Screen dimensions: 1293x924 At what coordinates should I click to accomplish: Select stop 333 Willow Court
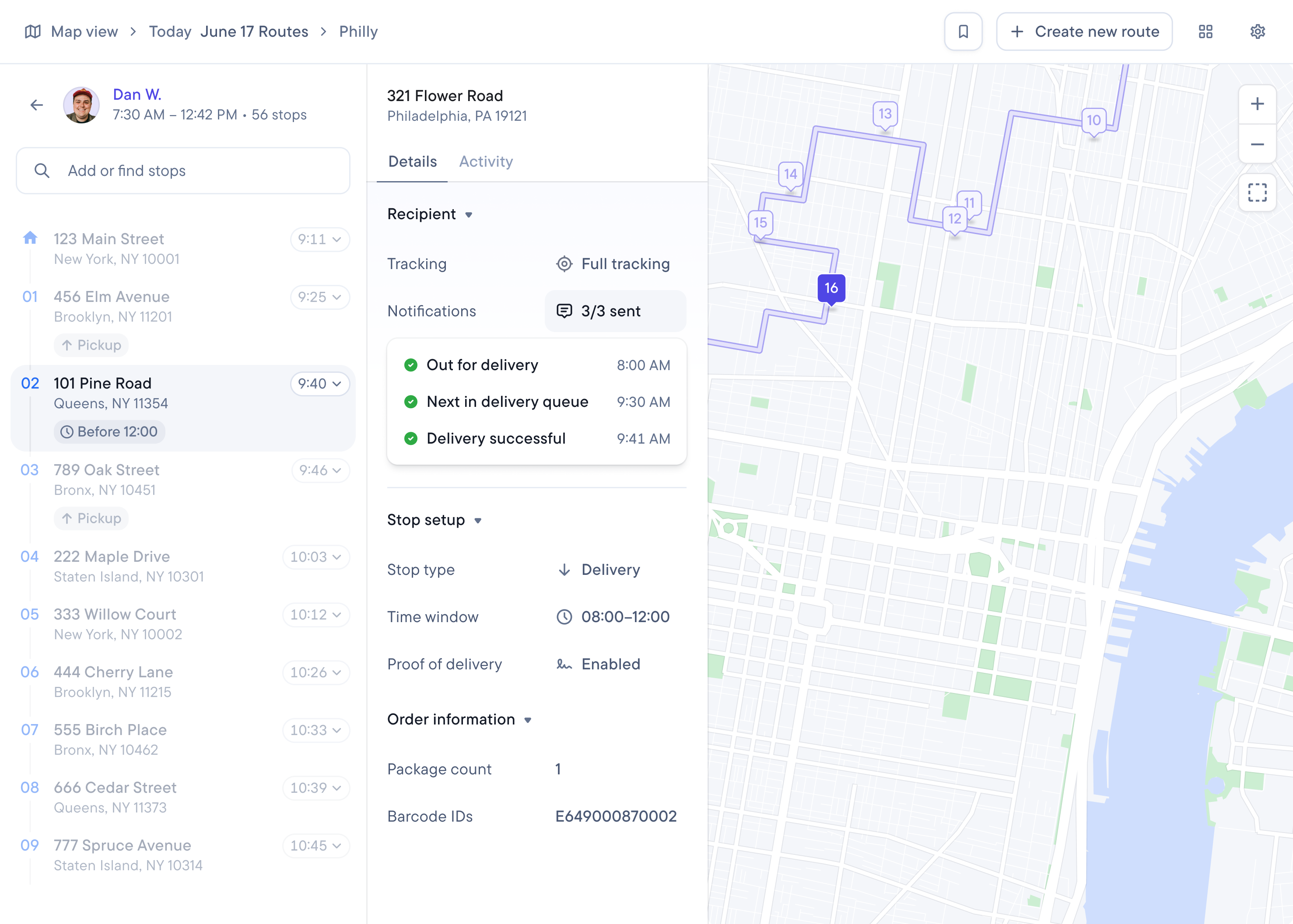(x=183, y=624)
